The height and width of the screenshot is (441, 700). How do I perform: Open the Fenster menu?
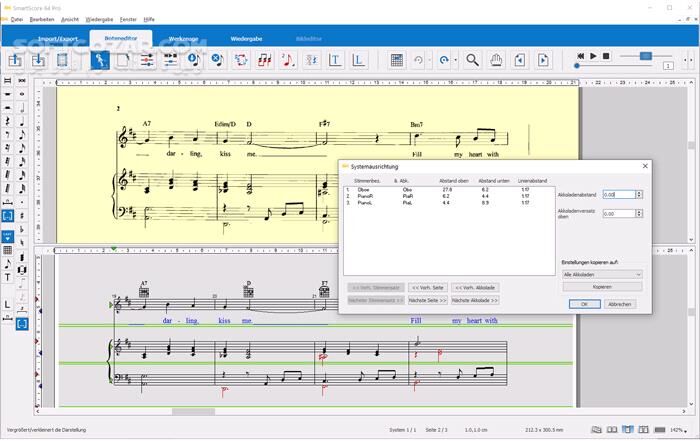(x=128, y=20)
